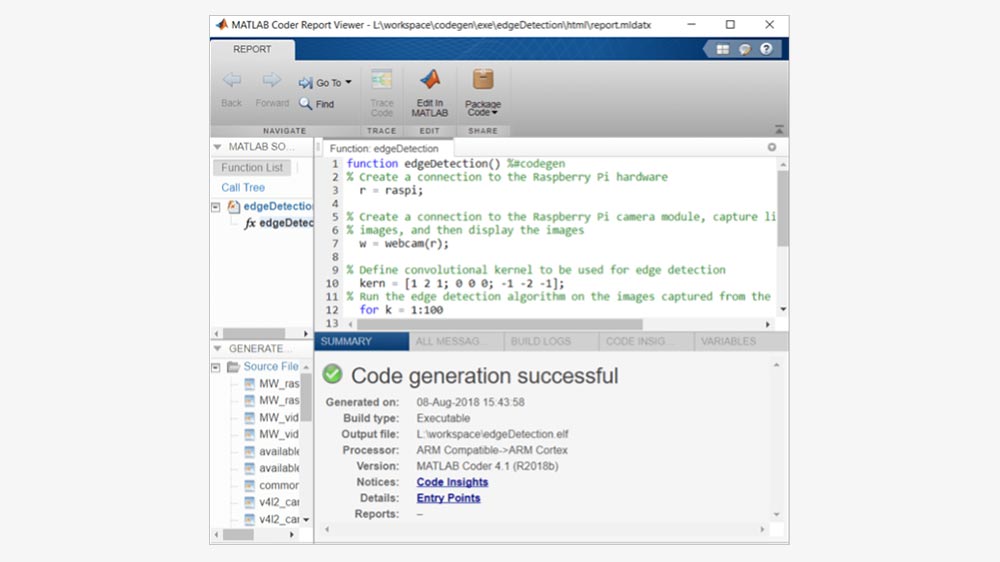This screenshot has width=1000, height=562.
Task: Switch to Call Tree view
Action: pos(243,187)
